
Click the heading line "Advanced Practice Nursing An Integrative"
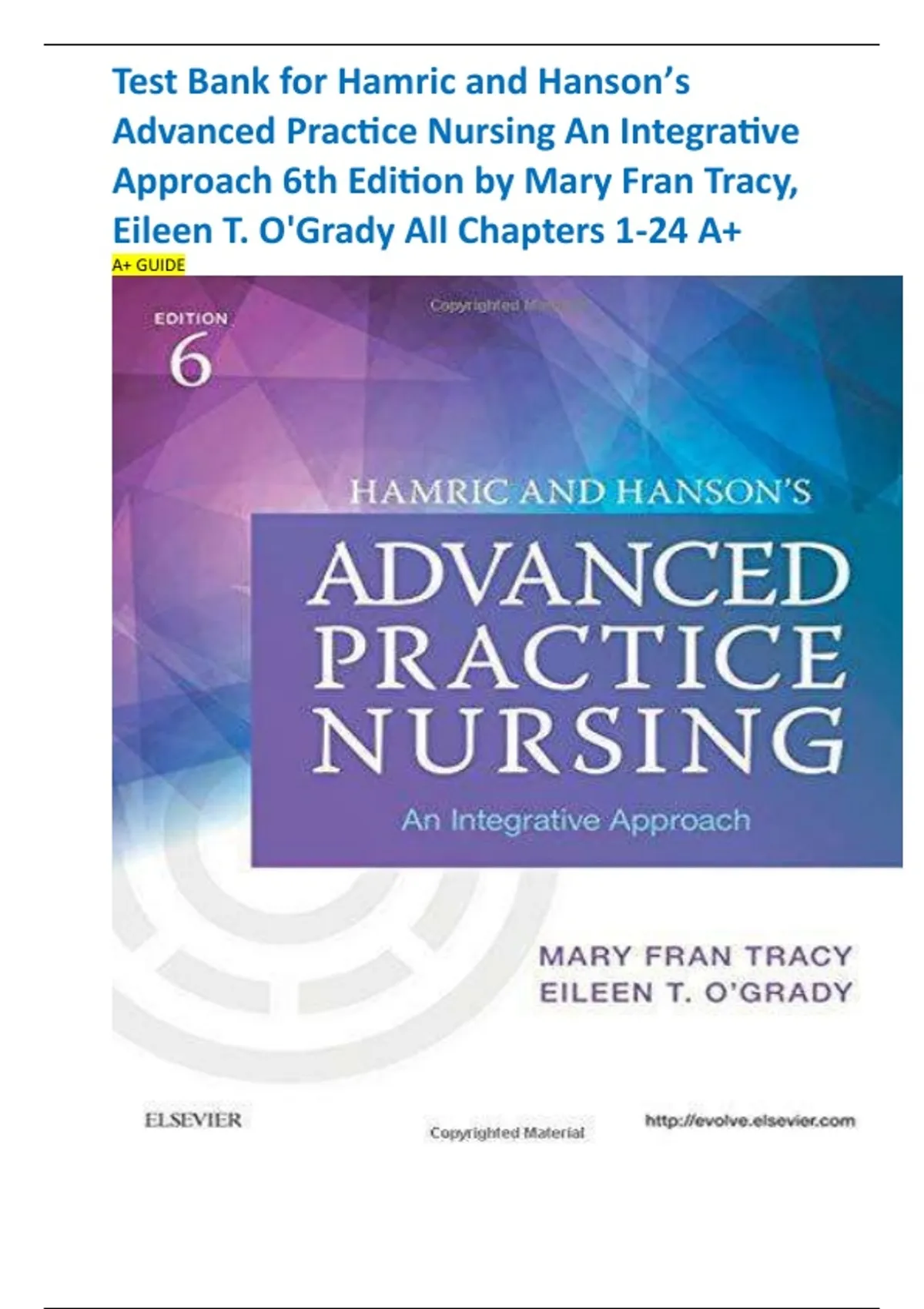pyautogui.click(x=456, y=132)
